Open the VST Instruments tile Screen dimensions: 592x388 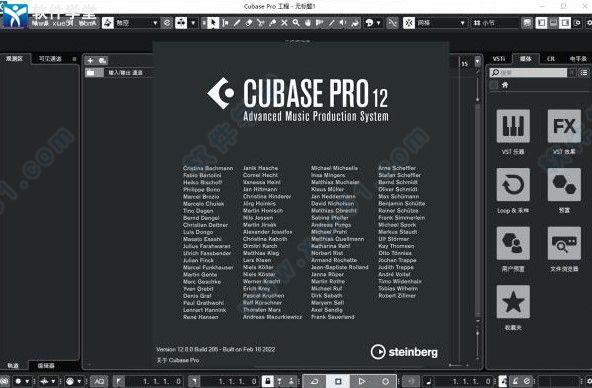(513, 126)
